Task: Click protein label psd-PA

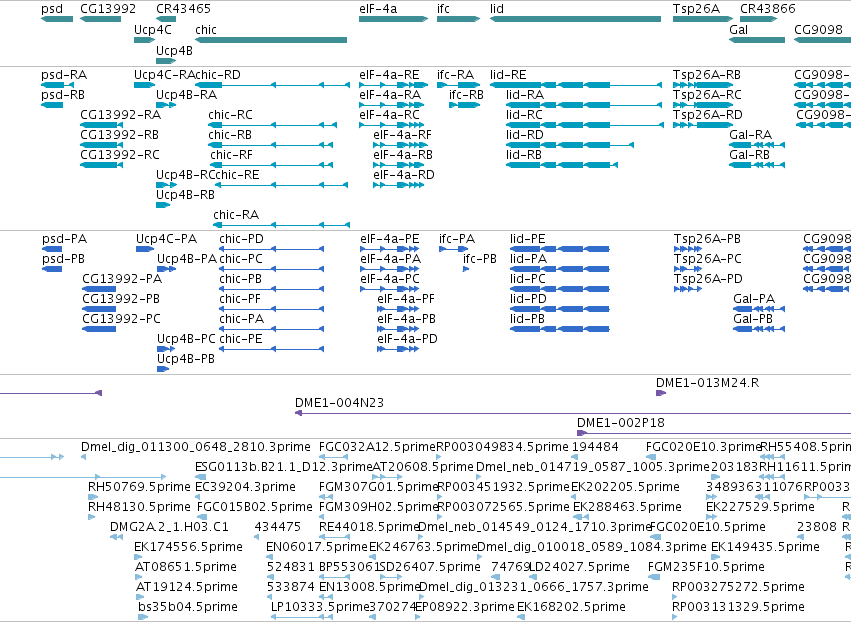Action: (65, 239)
